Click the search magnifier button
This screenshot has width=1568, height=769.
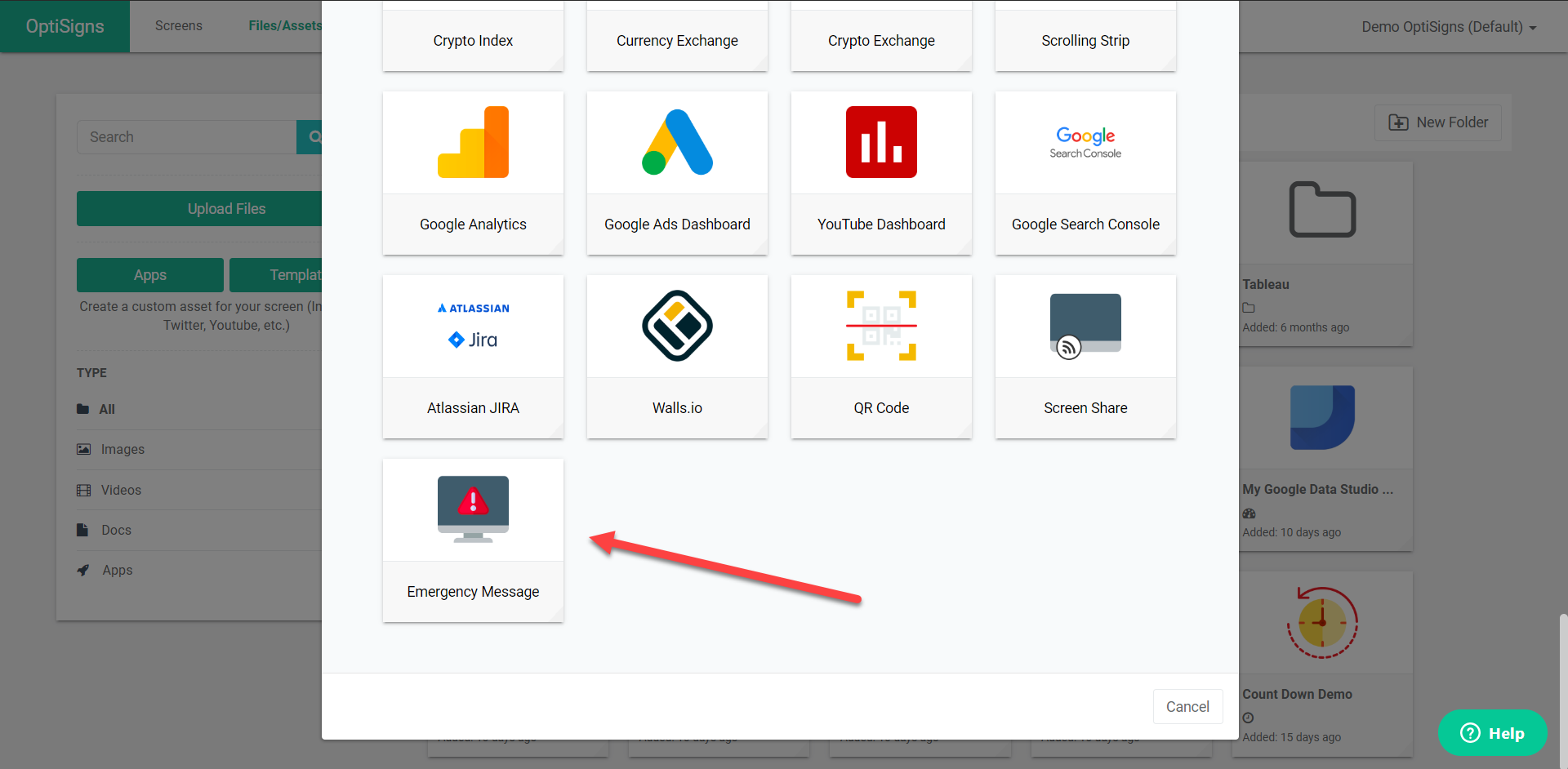click(311, 137)
